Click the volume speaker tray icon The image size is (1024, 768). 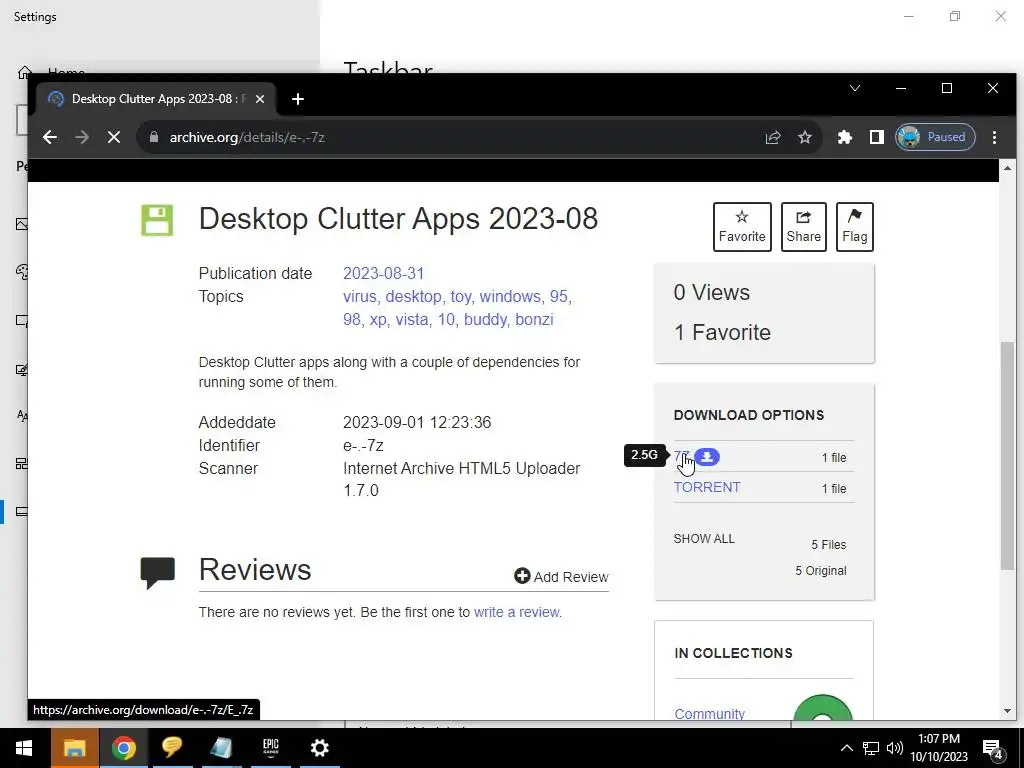(895, 748)
